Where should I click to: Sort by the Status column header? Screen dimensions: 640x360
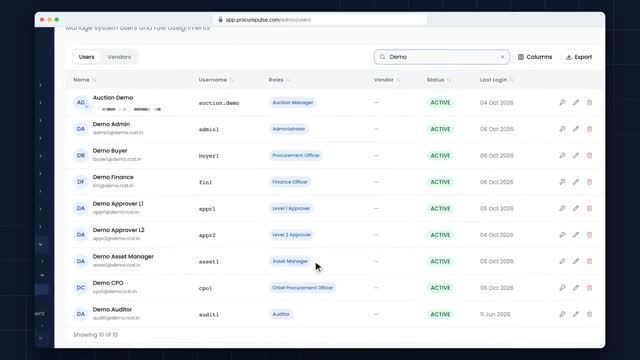pos(439,80)
